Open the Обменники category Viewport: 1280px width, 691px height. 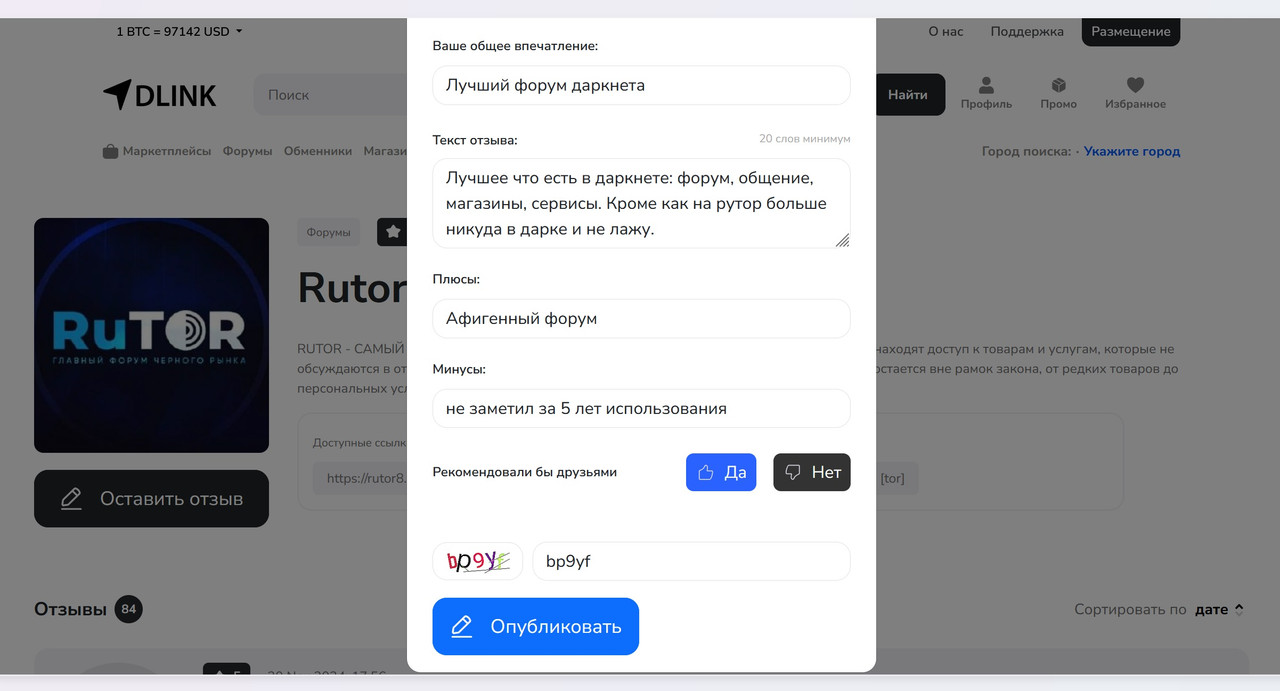(318, 151)
